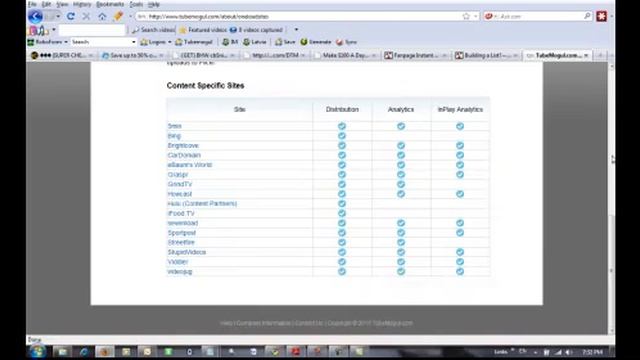Open the File menu
This screenshot has width=640, height=360.
point(32,4)
